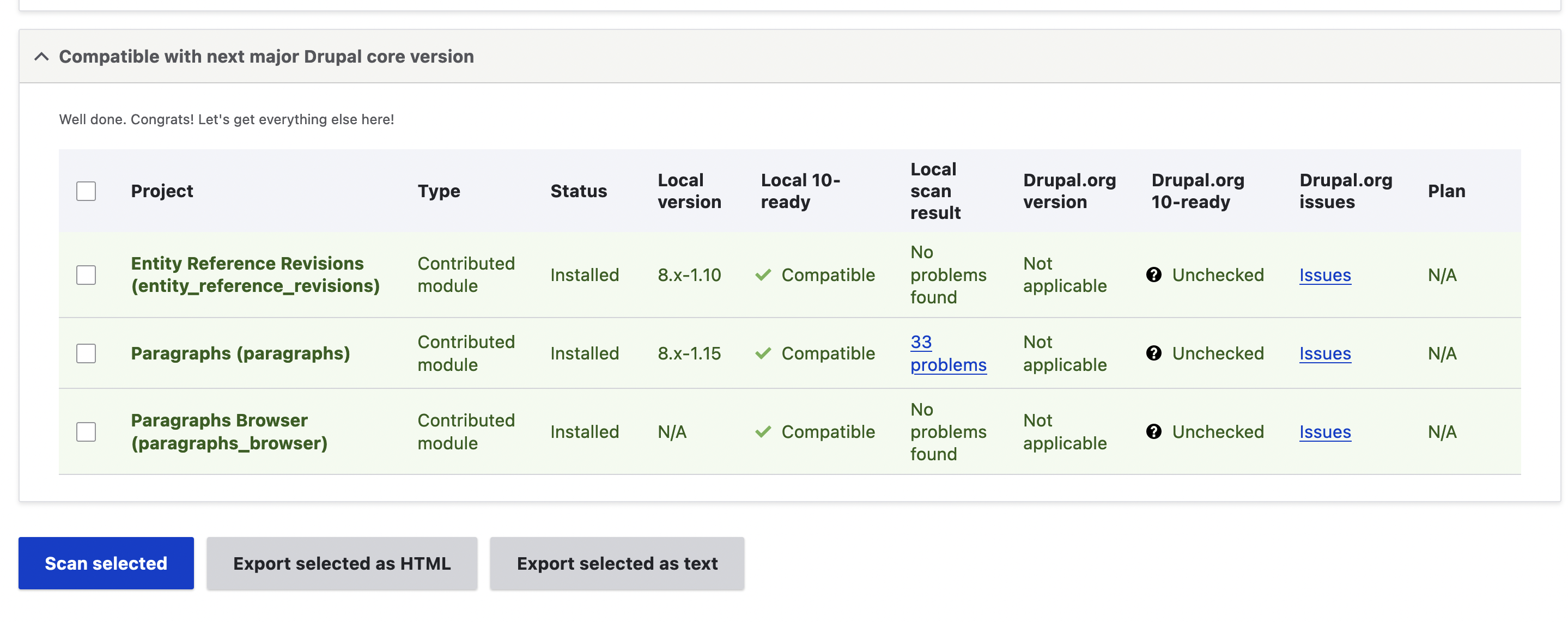The image size is (1568, 622).
Task: Click green checkmark icon for Paragraphs Browser
Action: click(x=763, y=431)
